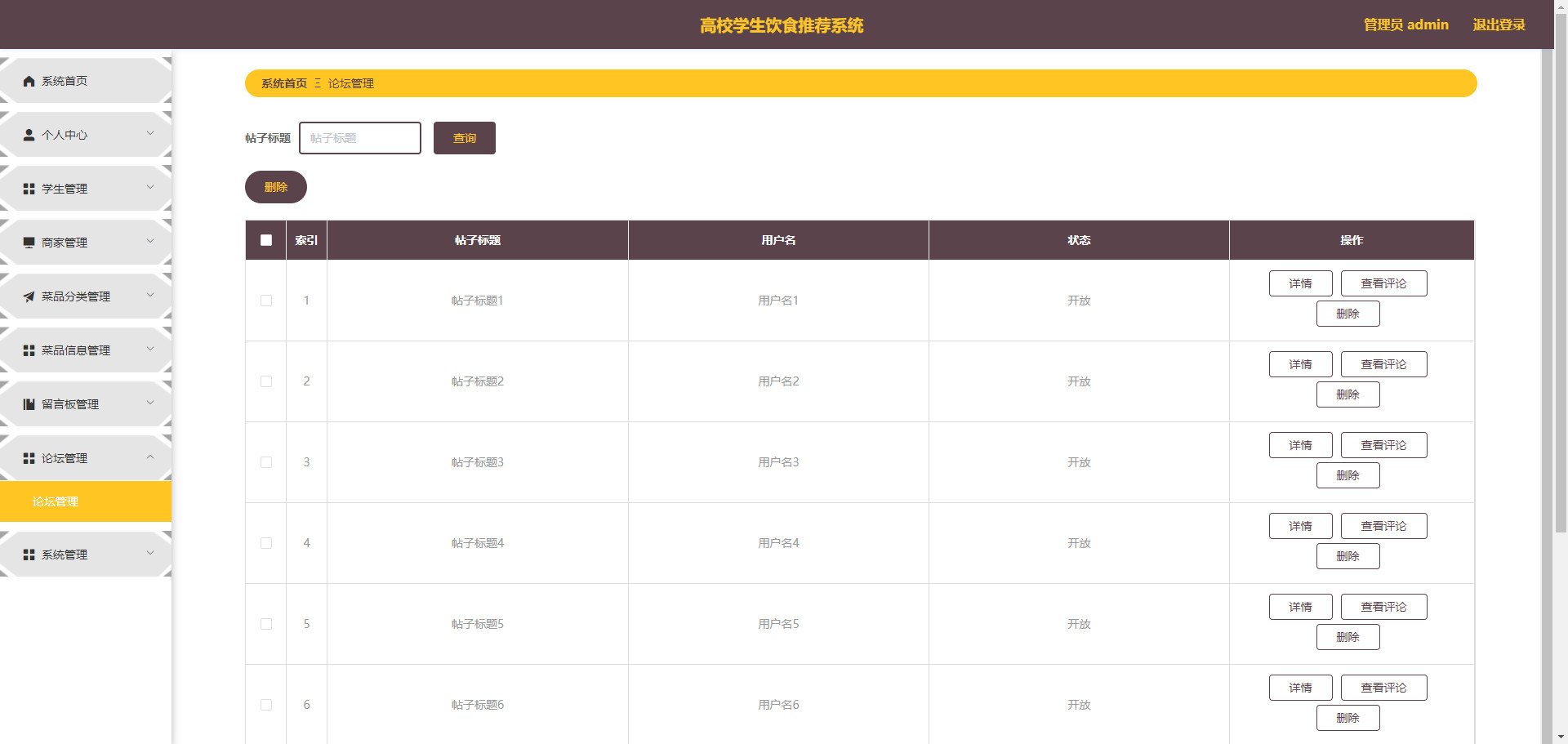1568x744 pixels.
Task: Collapse the 论坛管理 chevron
Action: (150, 457)
